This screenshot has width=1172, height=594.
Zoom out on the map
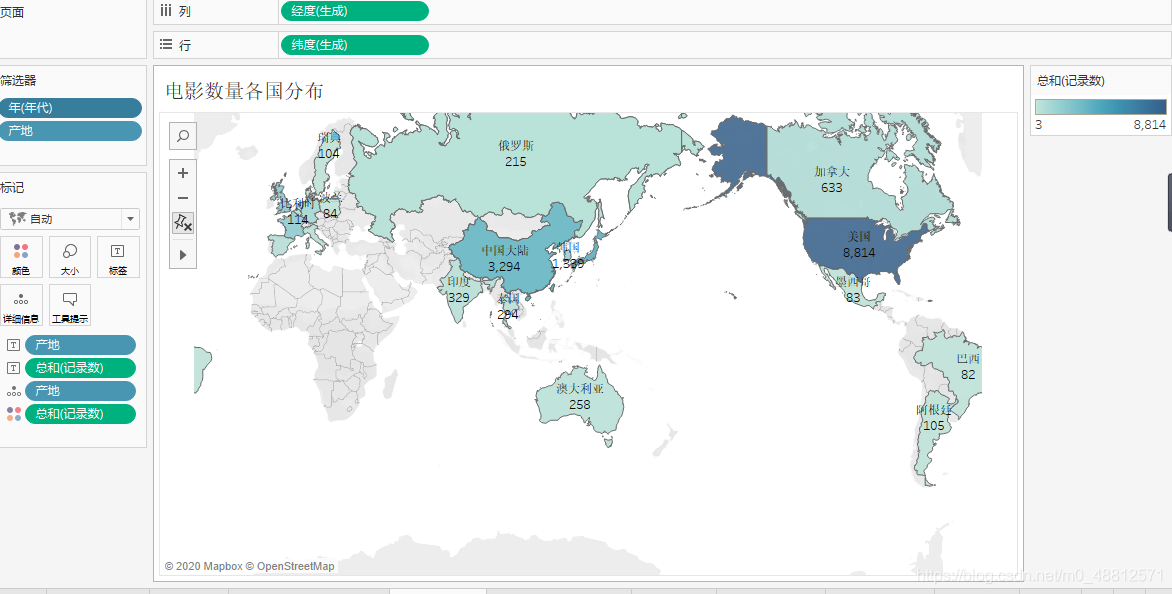tap(183, 198)
